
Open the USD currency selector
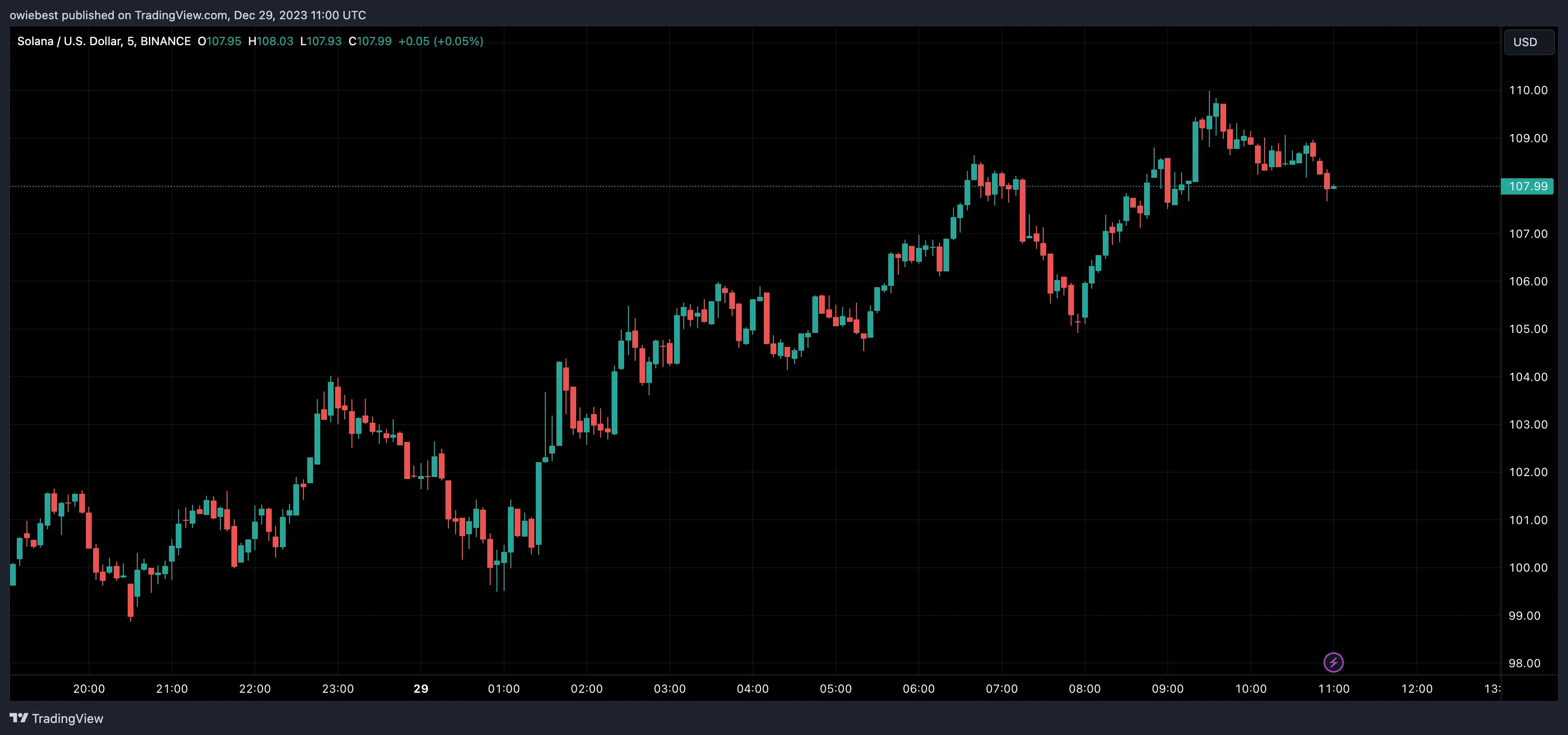click(x=1529, y=41)
